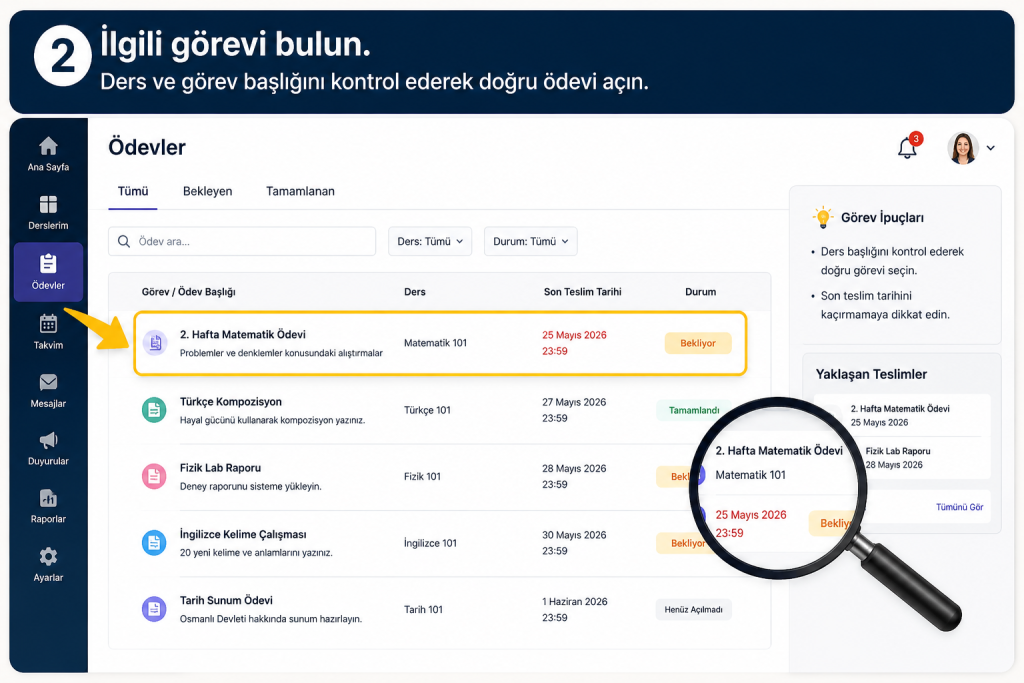Viewport: 1024px width, 683px height.
Task: Click the Görev / Ödev Başlığı column header
Action: [189, 292]
